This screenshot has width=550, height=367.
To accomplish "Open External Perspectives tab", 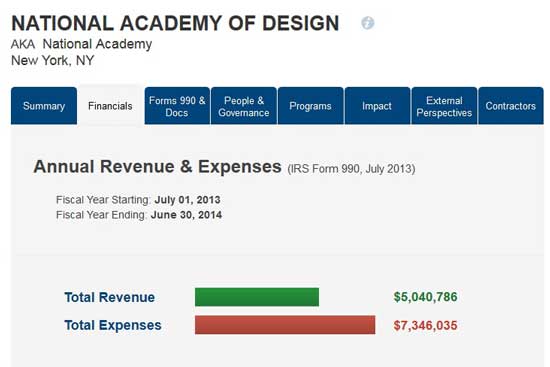I will (444, 106).
